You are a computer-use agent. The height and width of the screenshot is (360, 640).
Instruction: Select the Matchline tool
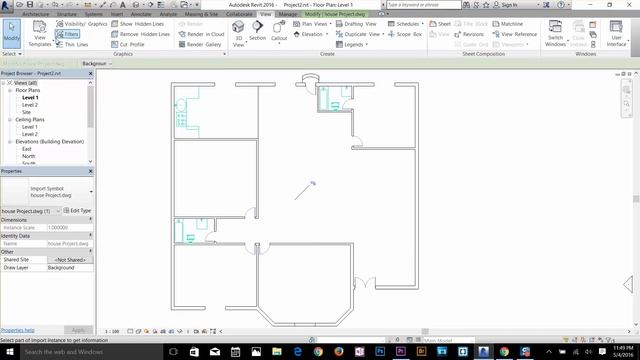point(508,24)
